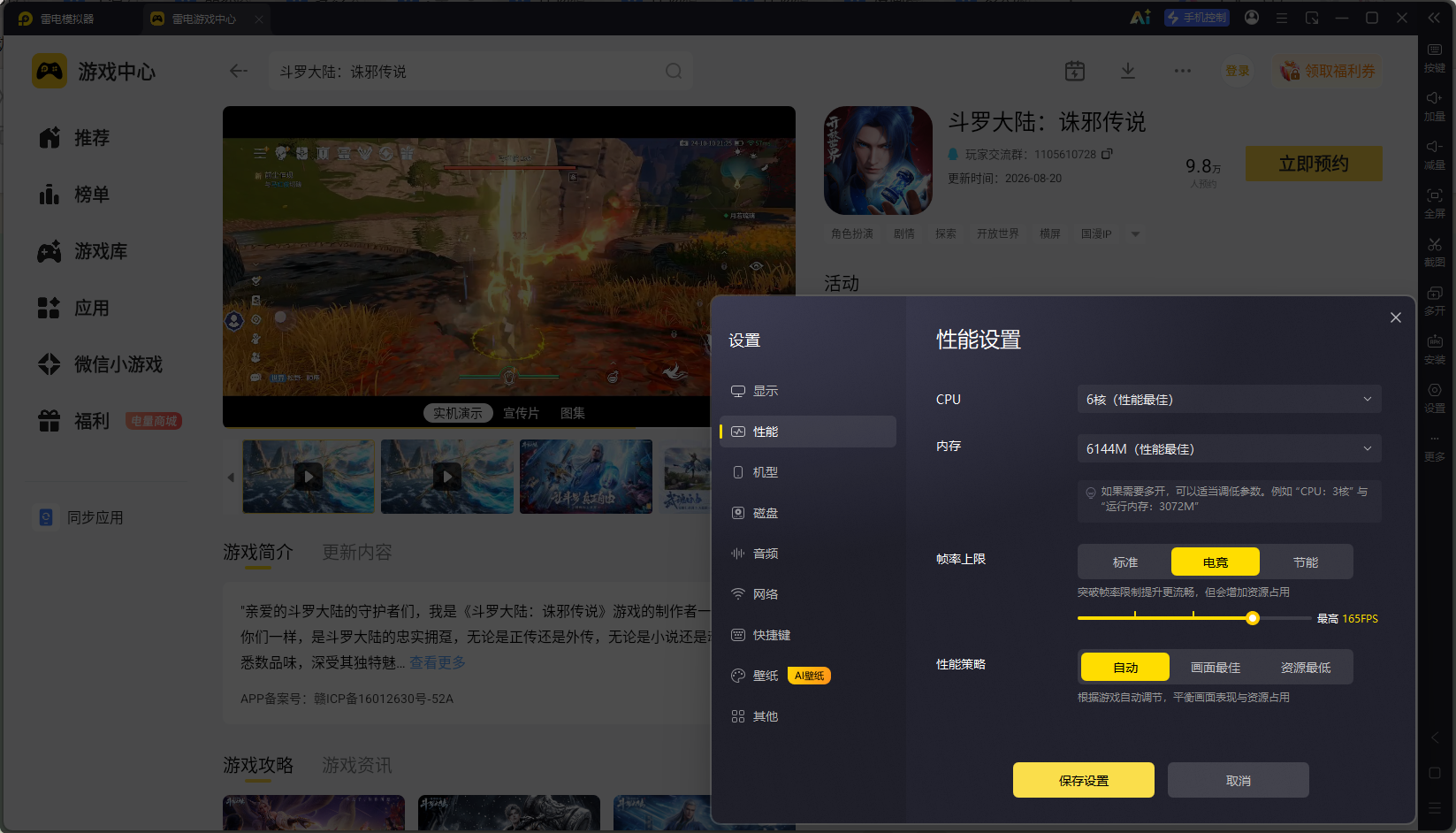The width and height of the screenshot is (1456, 833).
Task: Select 节能 frame rate limit
Action: pos(1306,562)
